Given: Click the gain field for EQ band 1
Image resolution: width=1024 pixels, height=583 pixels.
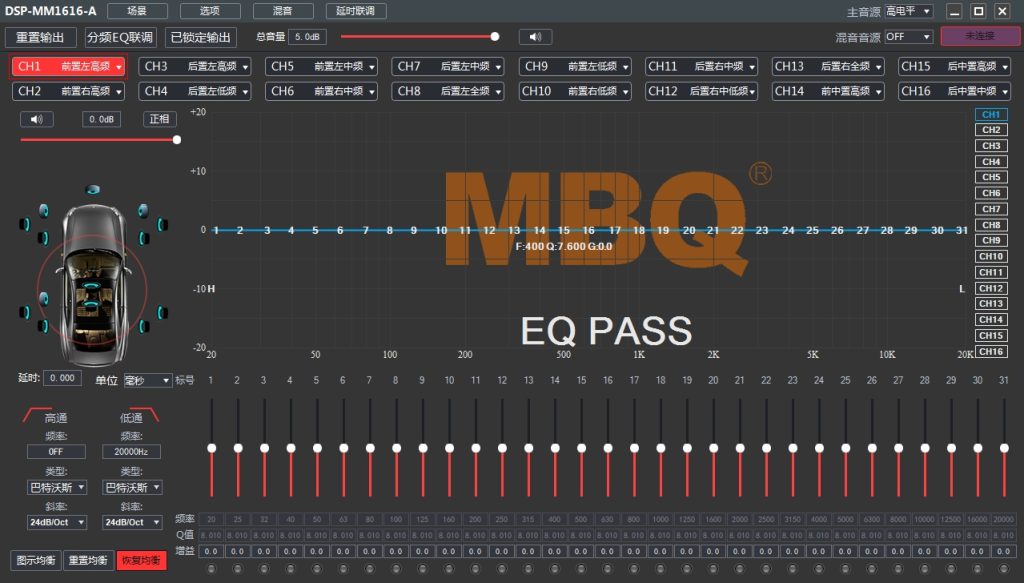Looking at the screenshot, I should tap(211, 551).
